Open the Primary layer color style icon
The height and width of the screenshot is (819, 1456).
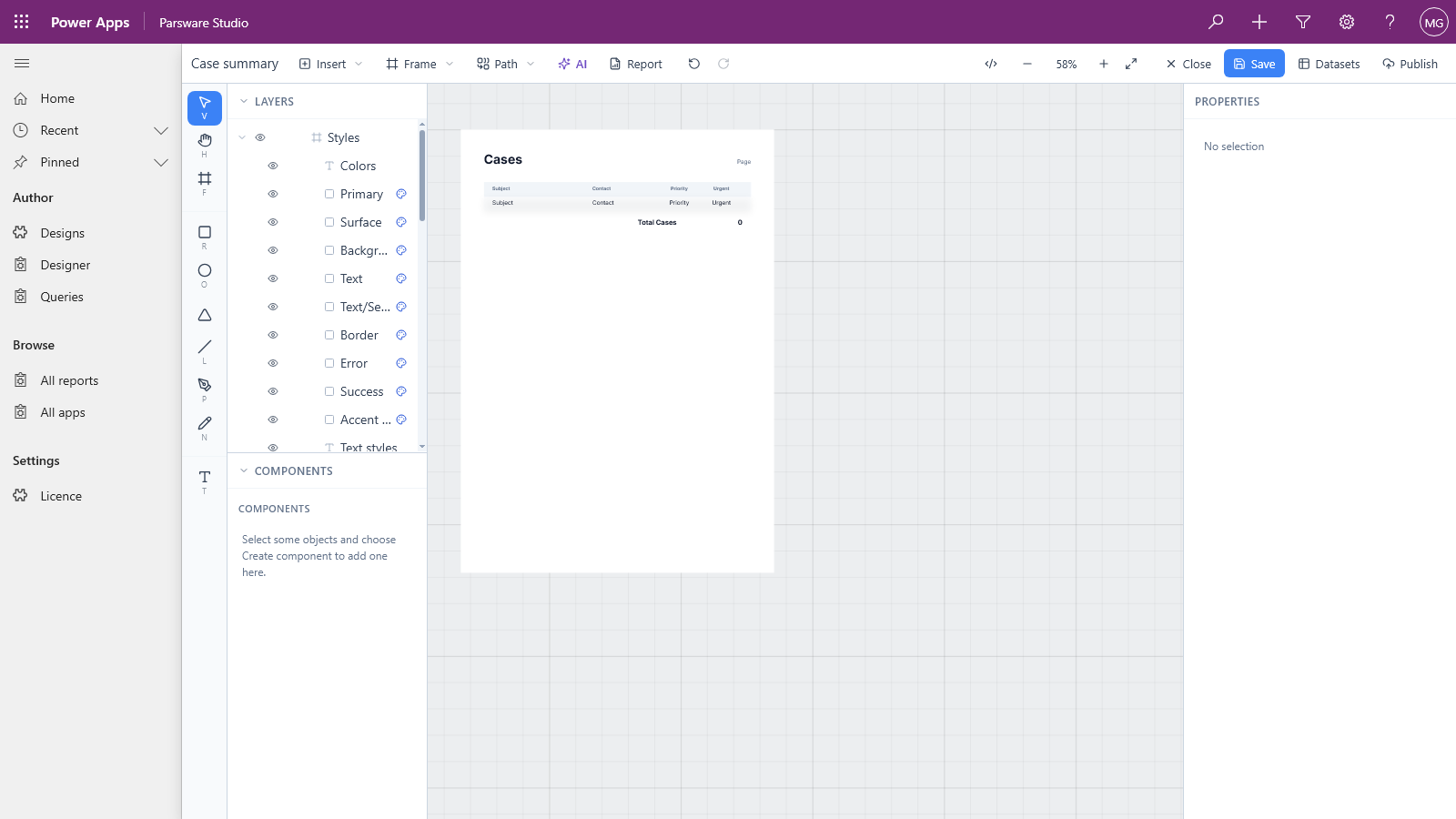click(x=401, y=194)
